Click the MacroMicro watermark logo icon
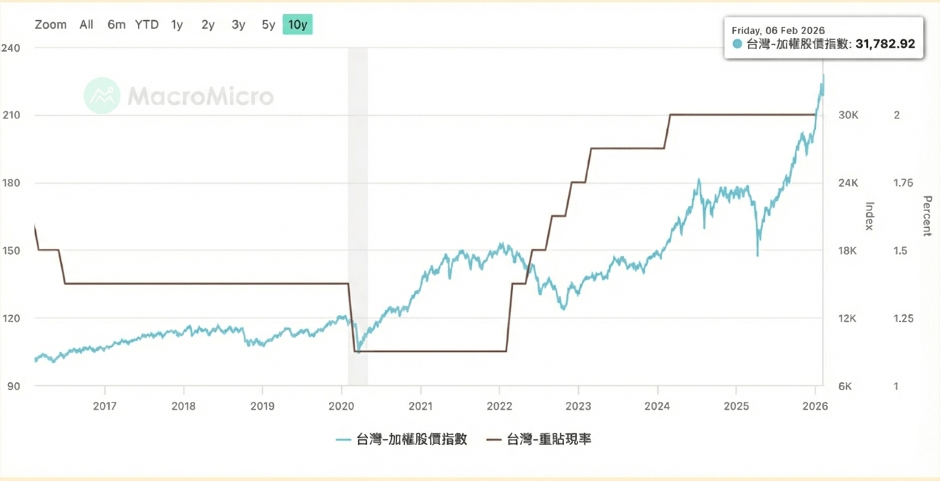The width and height of the screenshot is (941, 481). point(103,96)
